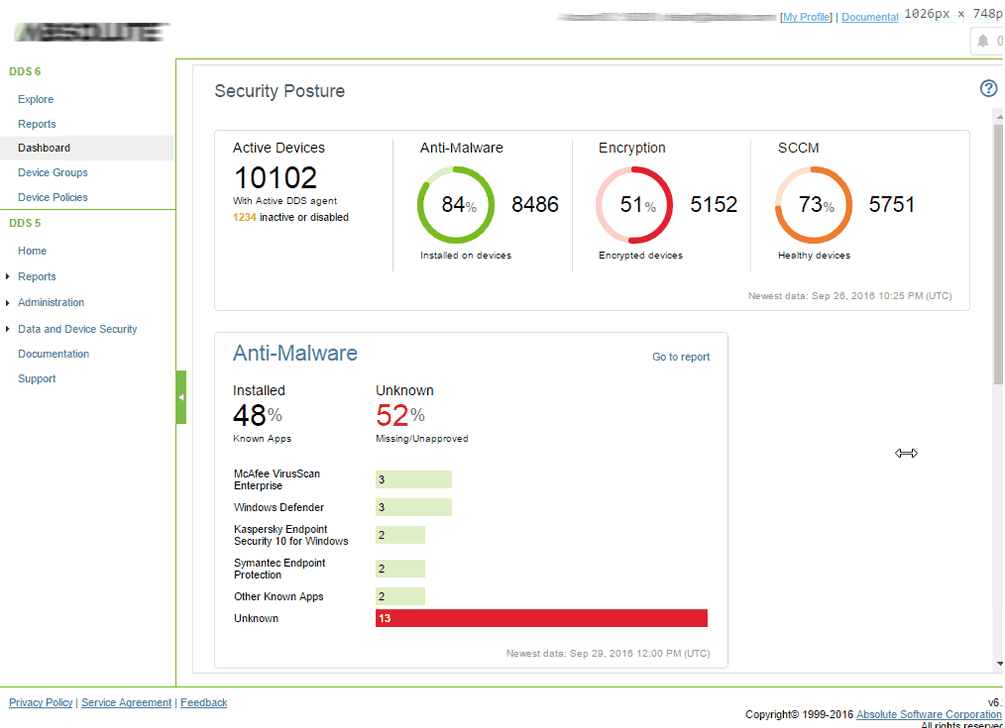Click the Anti-Malware 84% donut gauge
Screen dimensions: 1005x728
point(456,204)
